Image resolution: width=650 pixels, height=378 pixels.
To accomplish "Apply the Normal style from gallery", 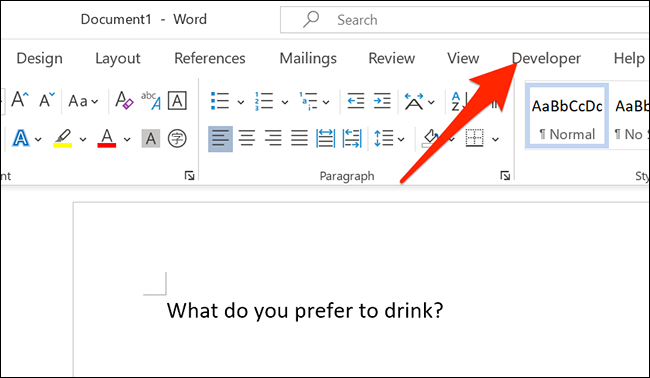I will [x=567, y=116].
